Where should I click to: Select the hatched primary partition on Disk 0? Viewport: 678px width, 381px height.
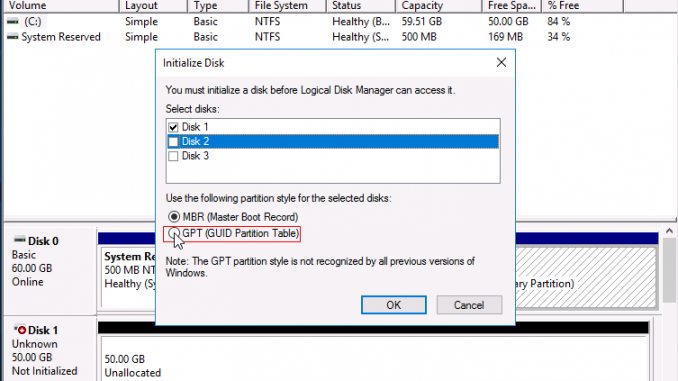[x=586, y=277]
